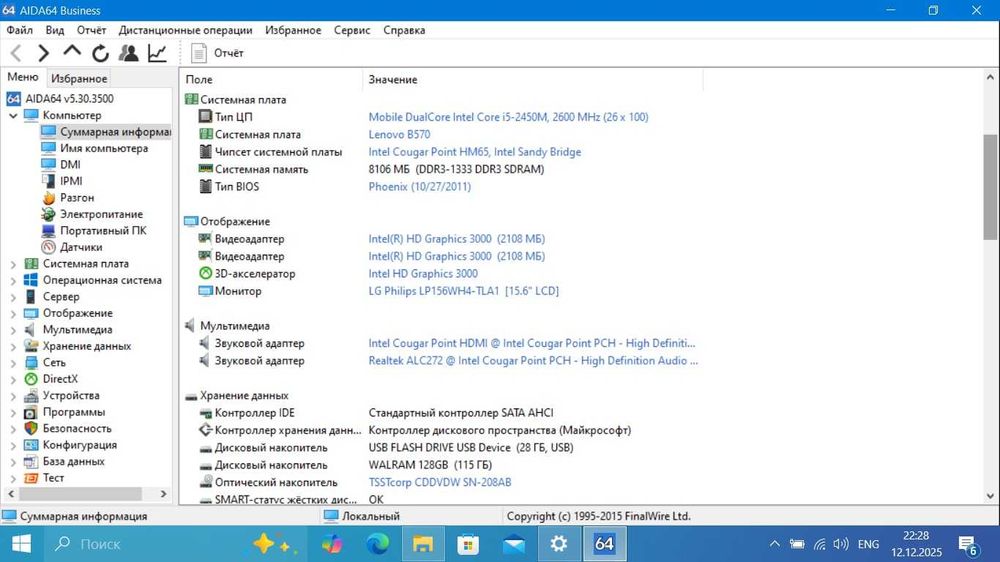Expand the Хранение данных tree node
1000x562 pixels.
13,346
